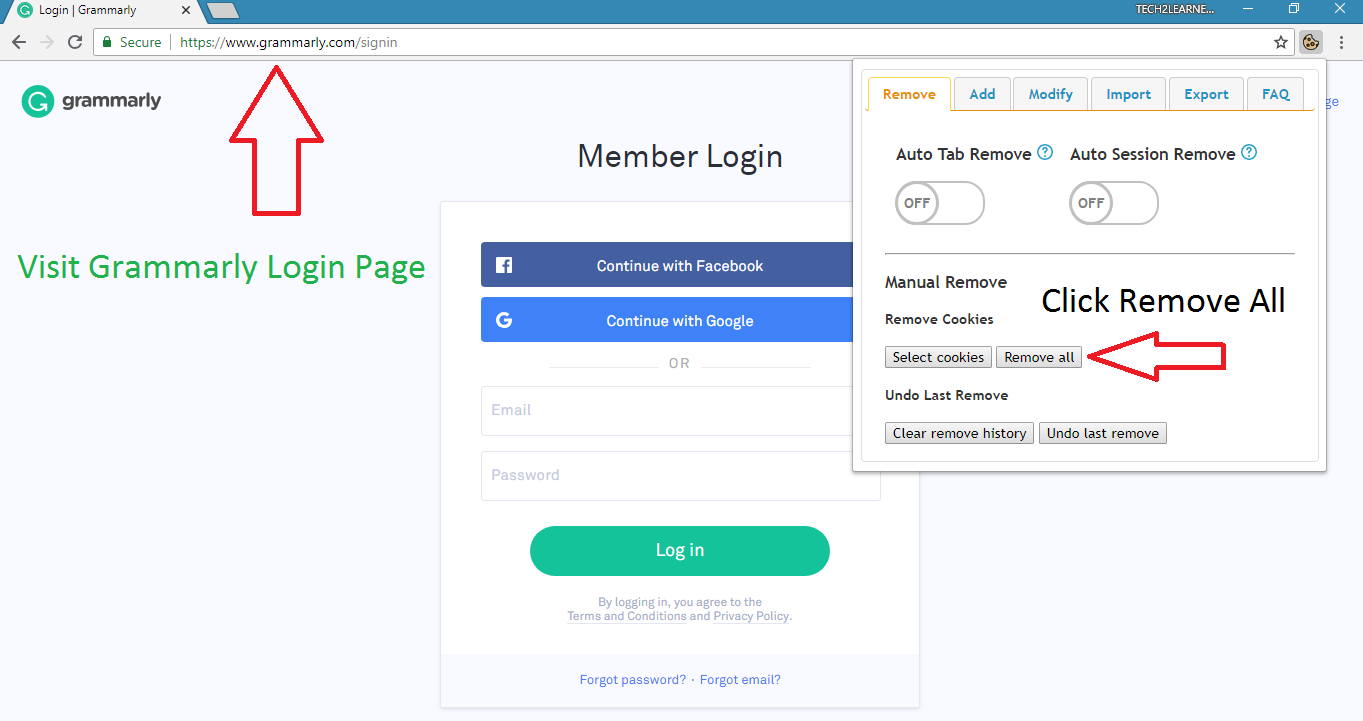The image size is (1363, 721).
Task: Switch to the Remove tab
Action: click(909, 94)
